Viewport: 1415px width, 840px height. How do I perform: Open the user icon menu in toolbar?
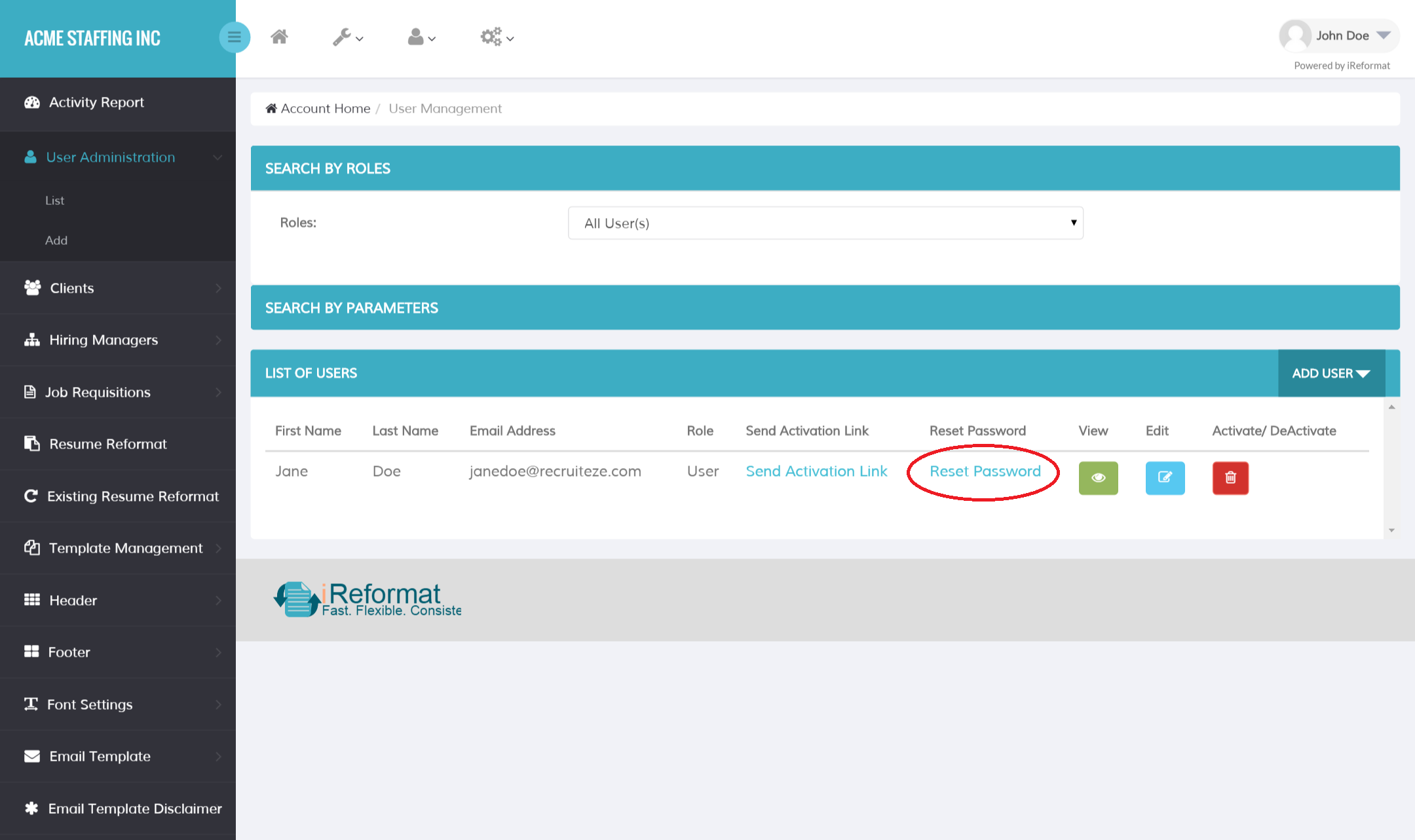[421, 37]
